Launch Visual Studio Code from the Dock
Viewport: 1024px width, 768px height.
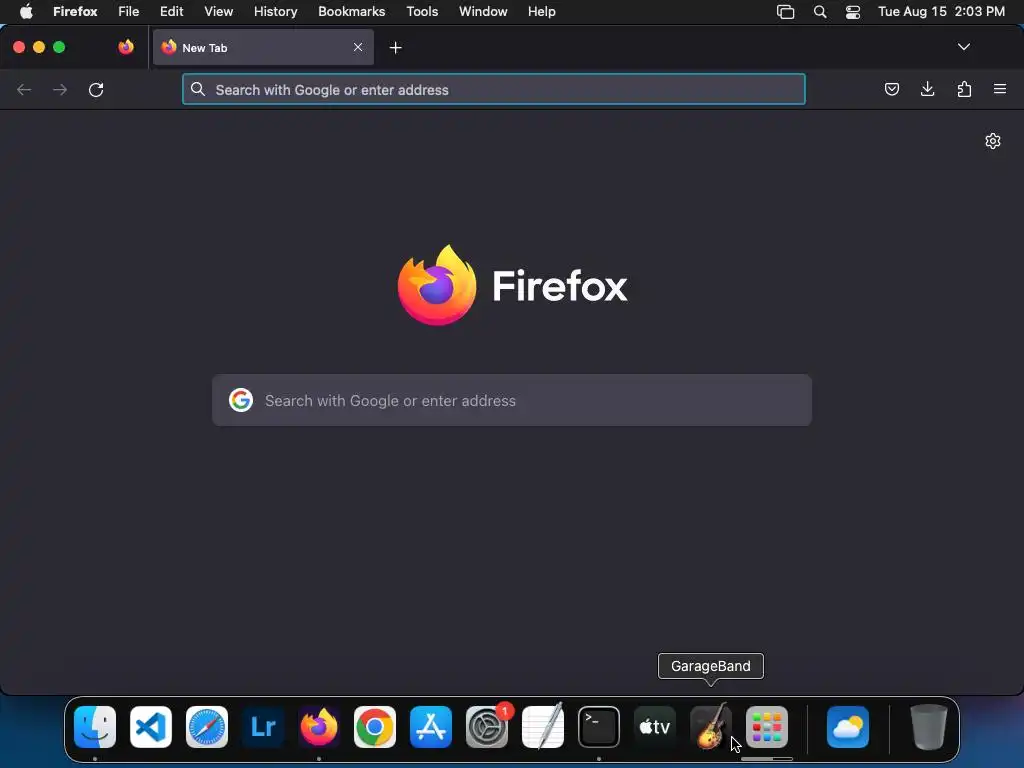(x=151, y=727)
